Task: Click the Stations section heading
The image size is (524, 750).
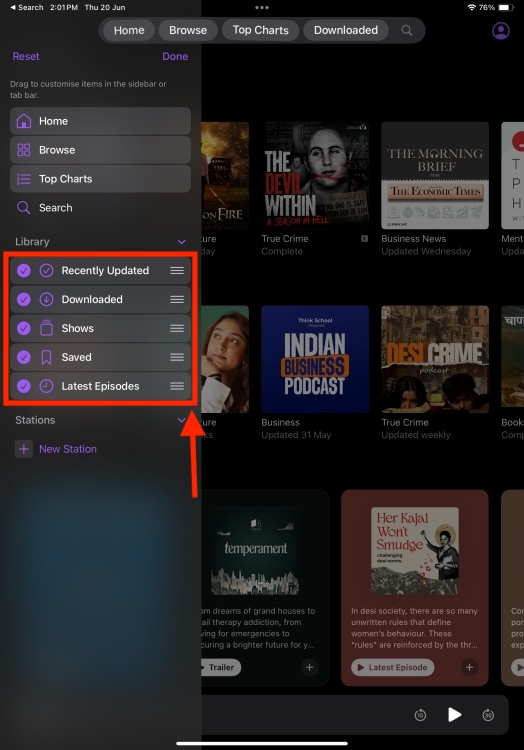Action: click(35, 420)
